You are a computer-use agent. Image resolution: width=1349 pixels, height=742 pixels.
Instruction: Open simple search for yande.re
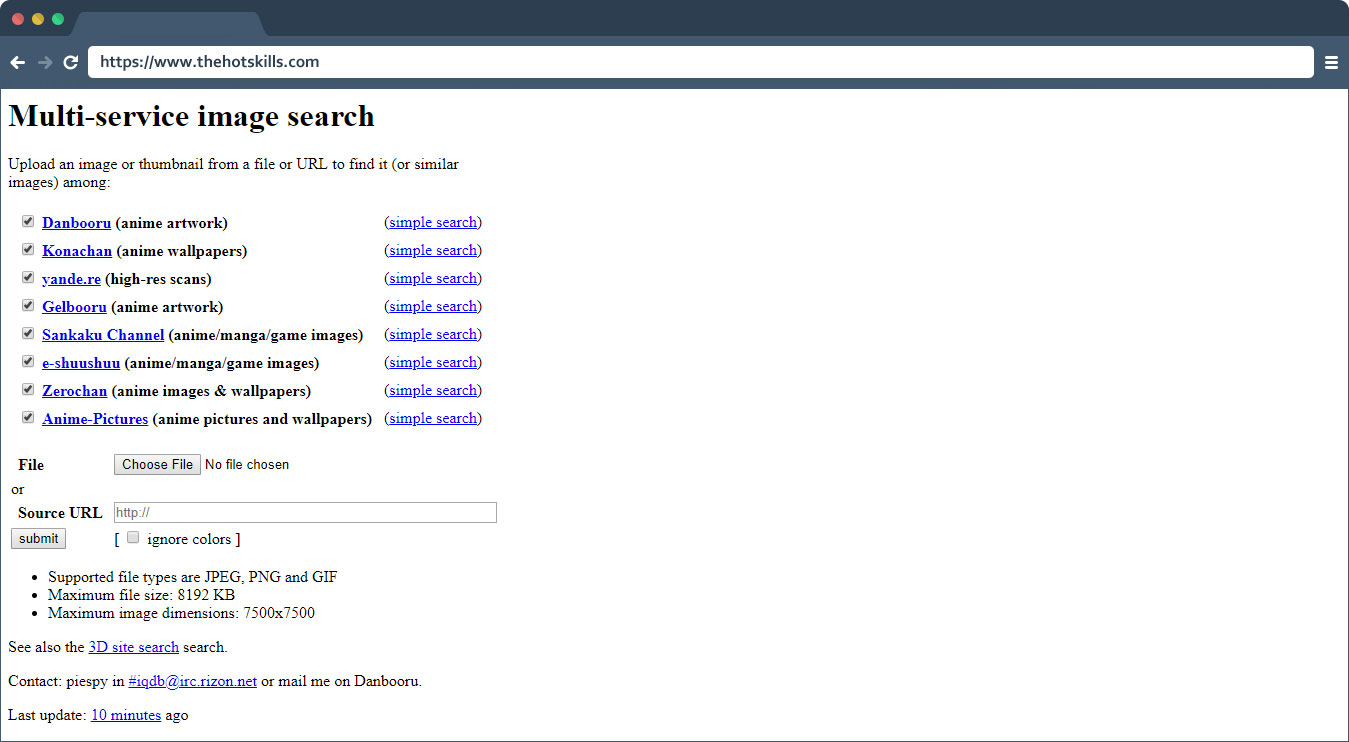[x=433, y=278]
